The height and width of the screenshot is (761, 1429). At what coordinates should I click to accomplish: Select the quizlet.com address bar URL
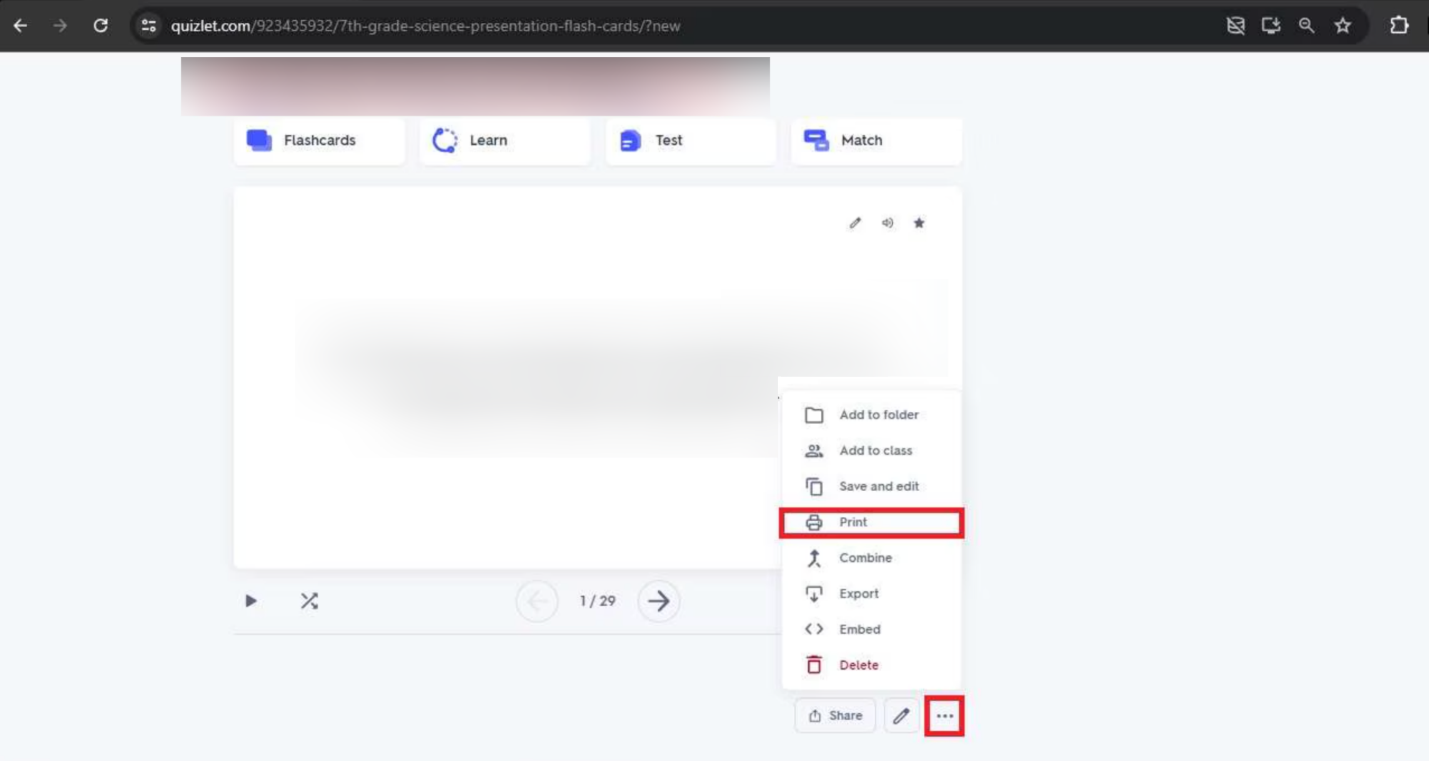tap(425, 26)
